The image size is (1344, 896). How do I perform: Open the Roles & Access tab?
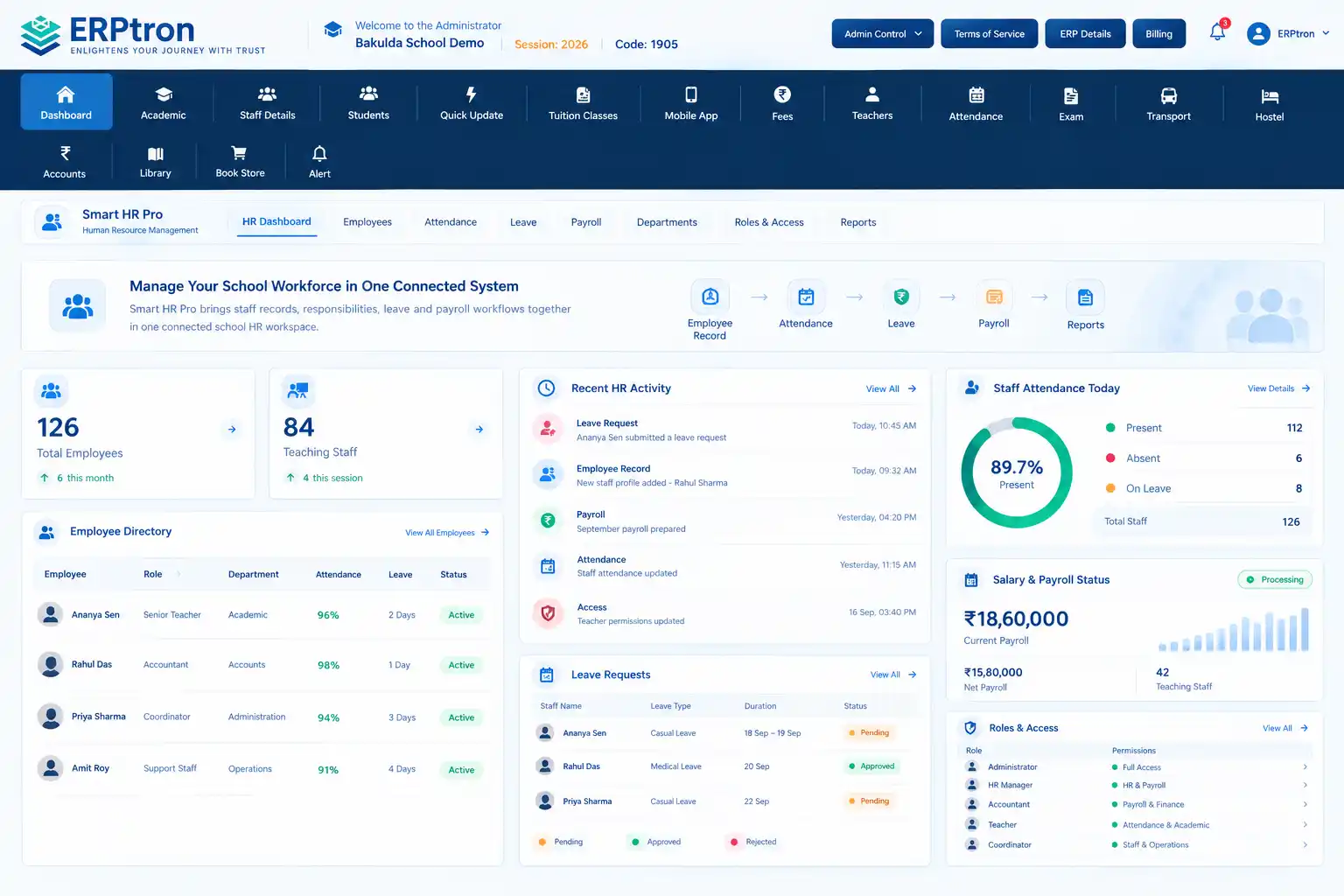click(x=769, y=222)
